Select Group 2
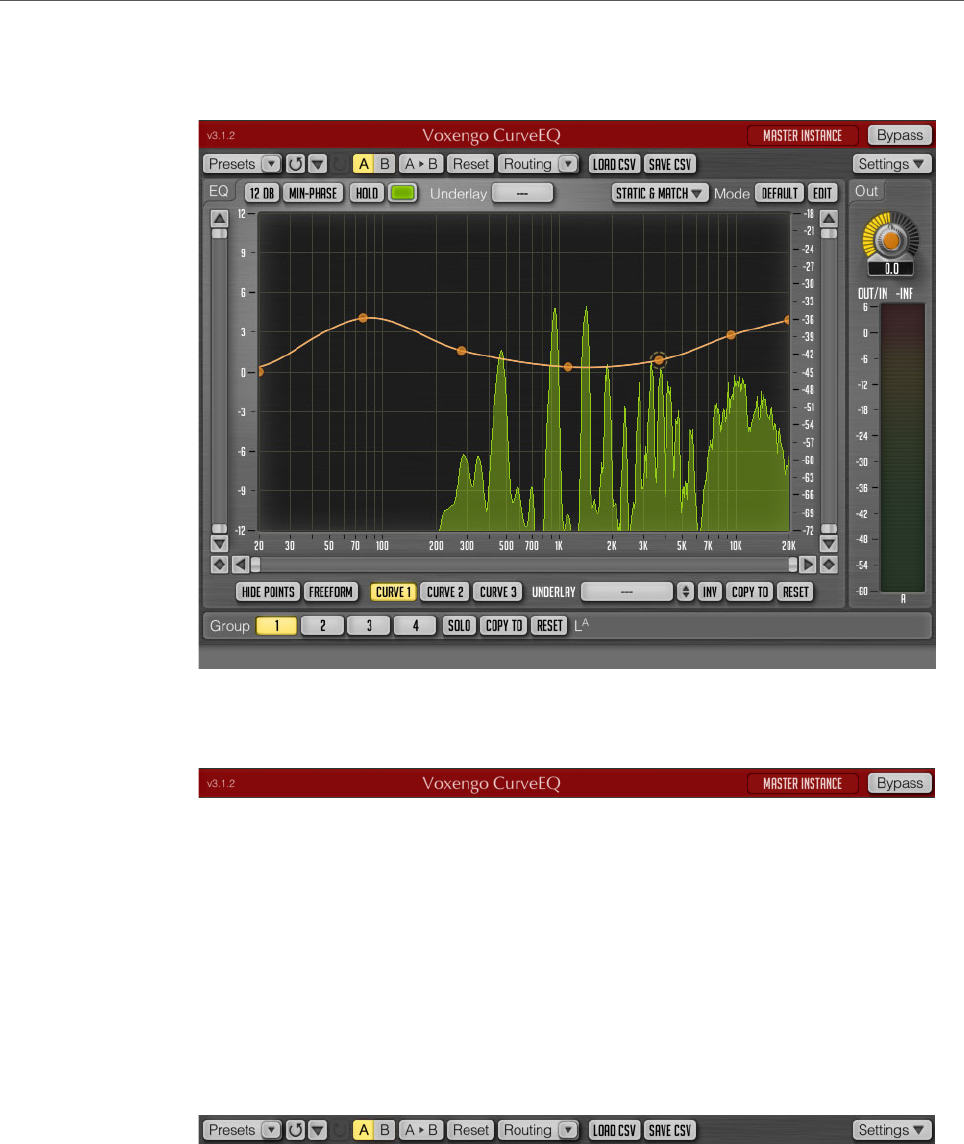Viewport: 964px width, 1144px height. (323, 626)
